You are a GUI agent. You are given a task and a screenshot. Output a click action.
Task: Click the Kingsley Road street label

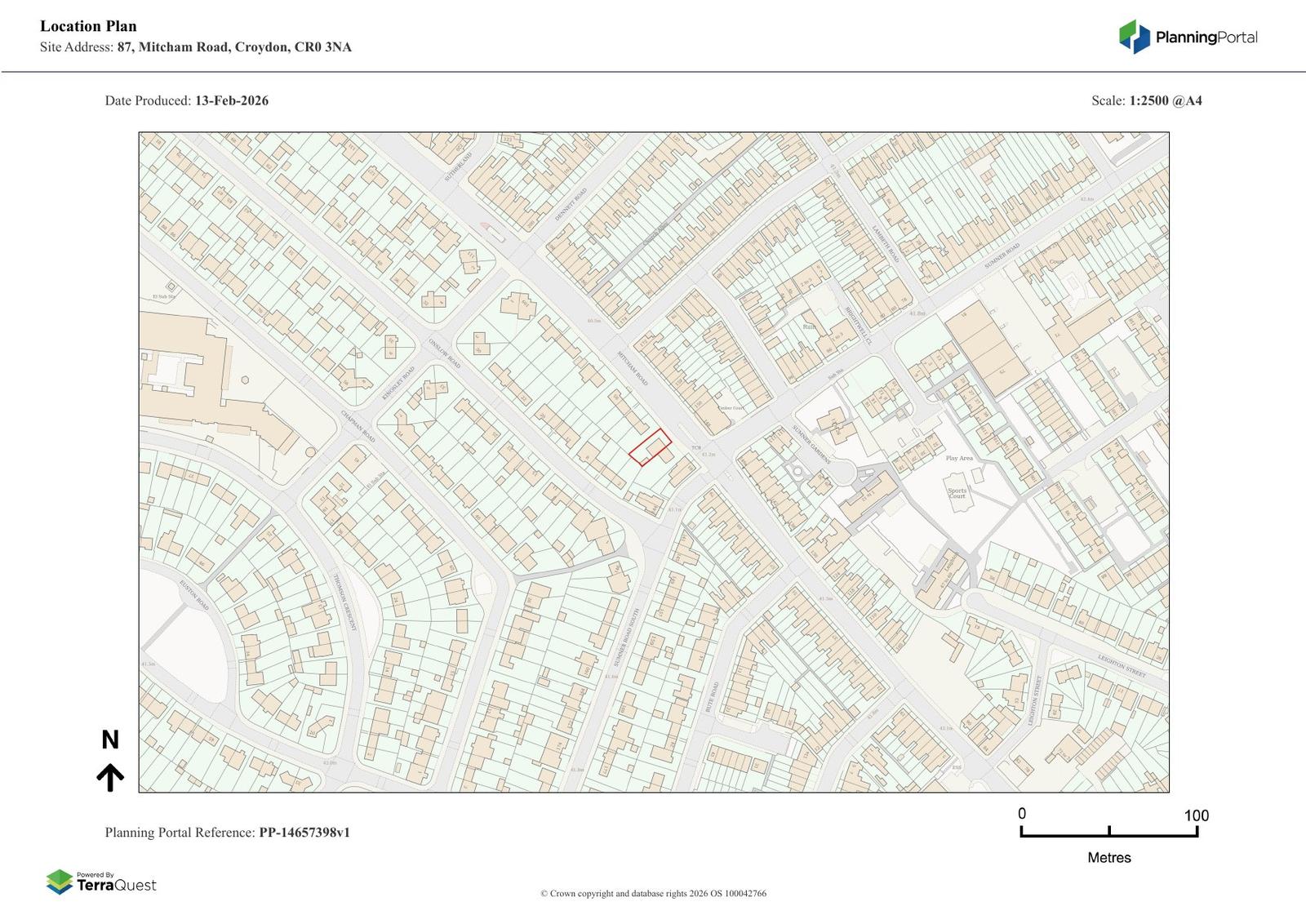click(x=398, y=383)
